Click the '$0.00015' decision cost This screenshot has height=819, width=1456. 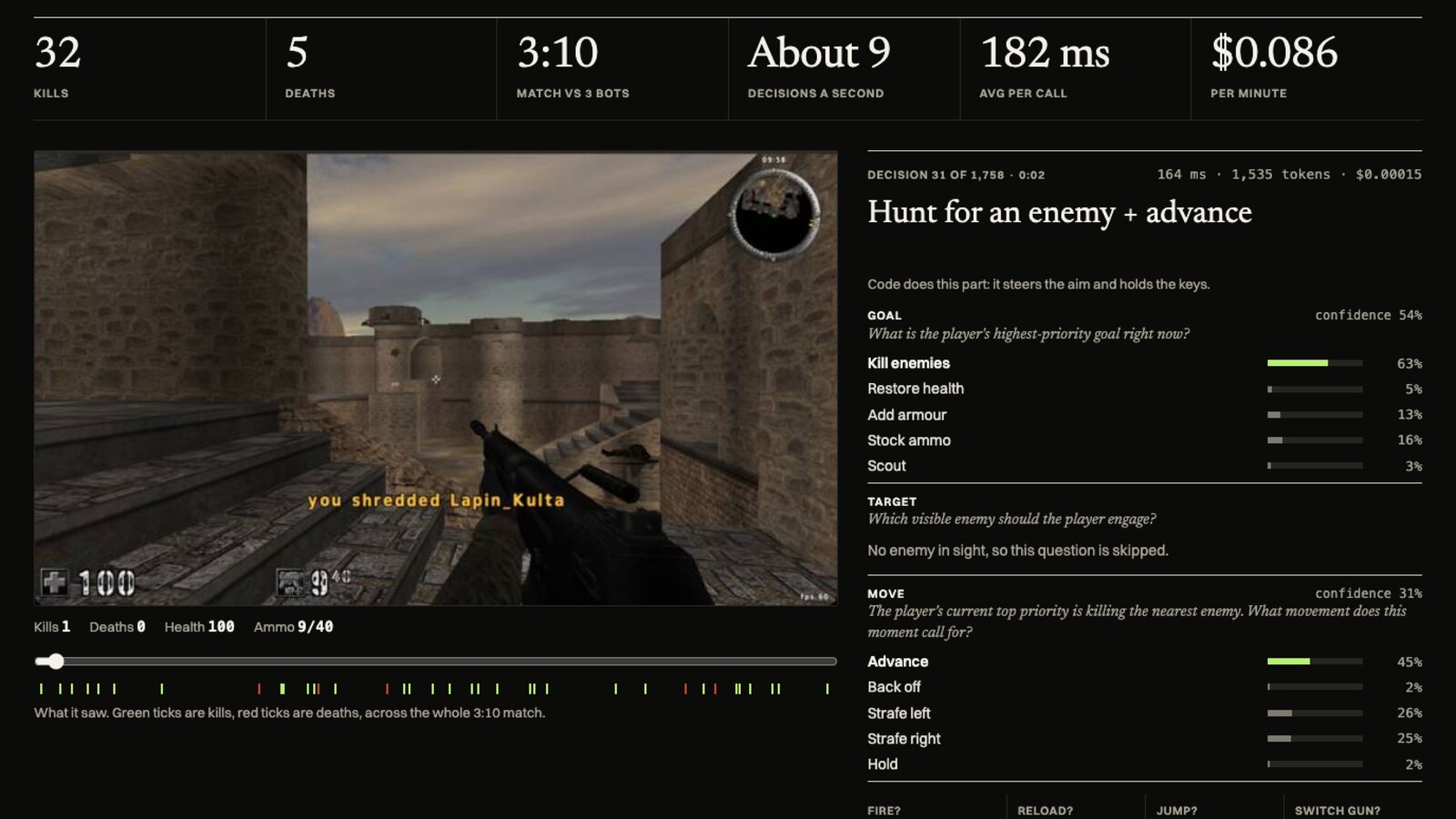1389,175
